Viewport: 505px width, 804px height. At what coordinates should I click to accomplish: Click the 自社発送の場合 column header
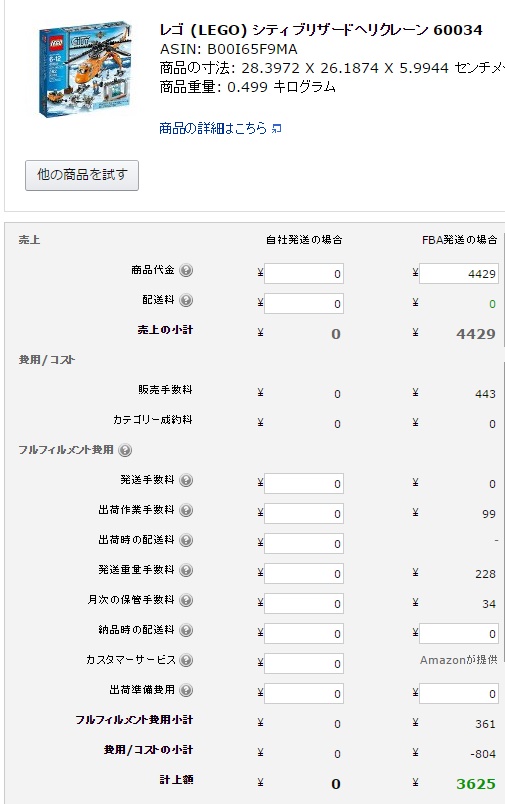pyautogui.click(x=304, y=239)
